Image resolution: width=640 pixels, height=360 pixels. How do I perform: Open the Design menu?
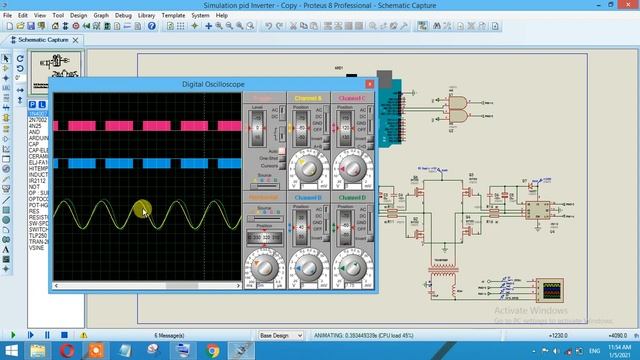pos(78,16)
